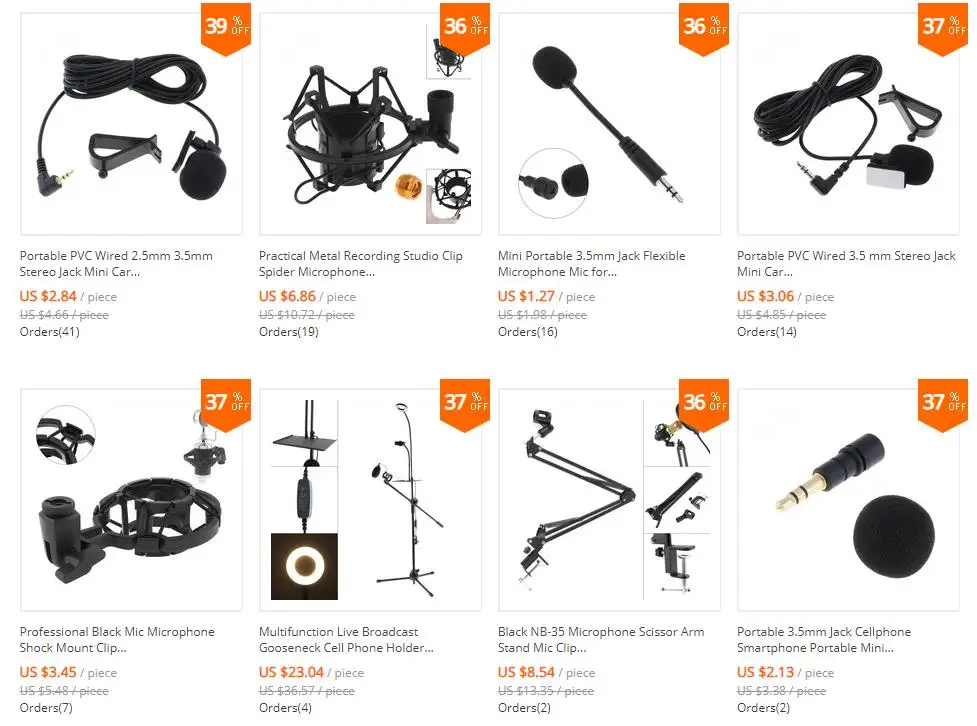Open 'Portable PVC Wired 2.5mm 3.5mm' title link

[x=116, y=264]
